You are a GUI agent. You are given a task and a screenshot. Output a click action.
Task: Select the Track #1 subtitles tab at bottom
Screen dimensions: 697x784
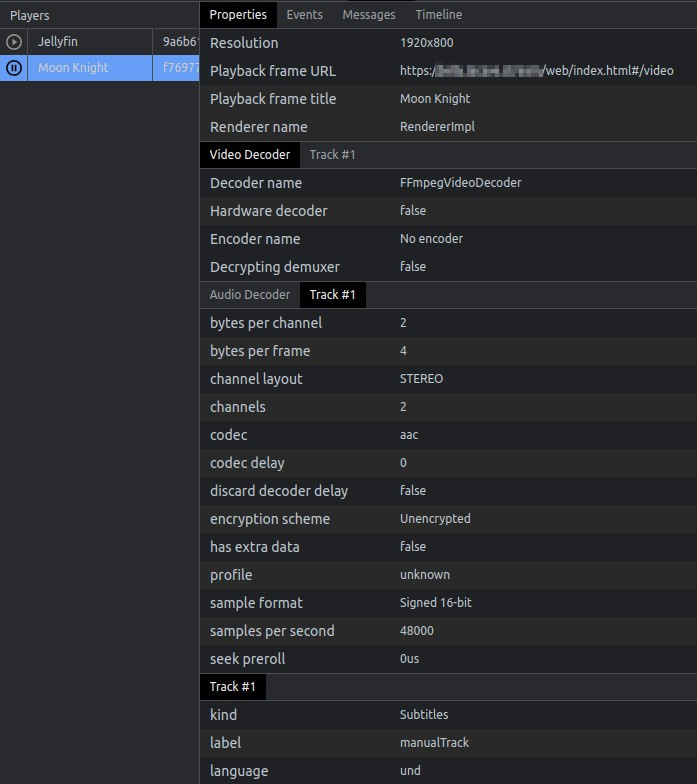coord(232,686)
